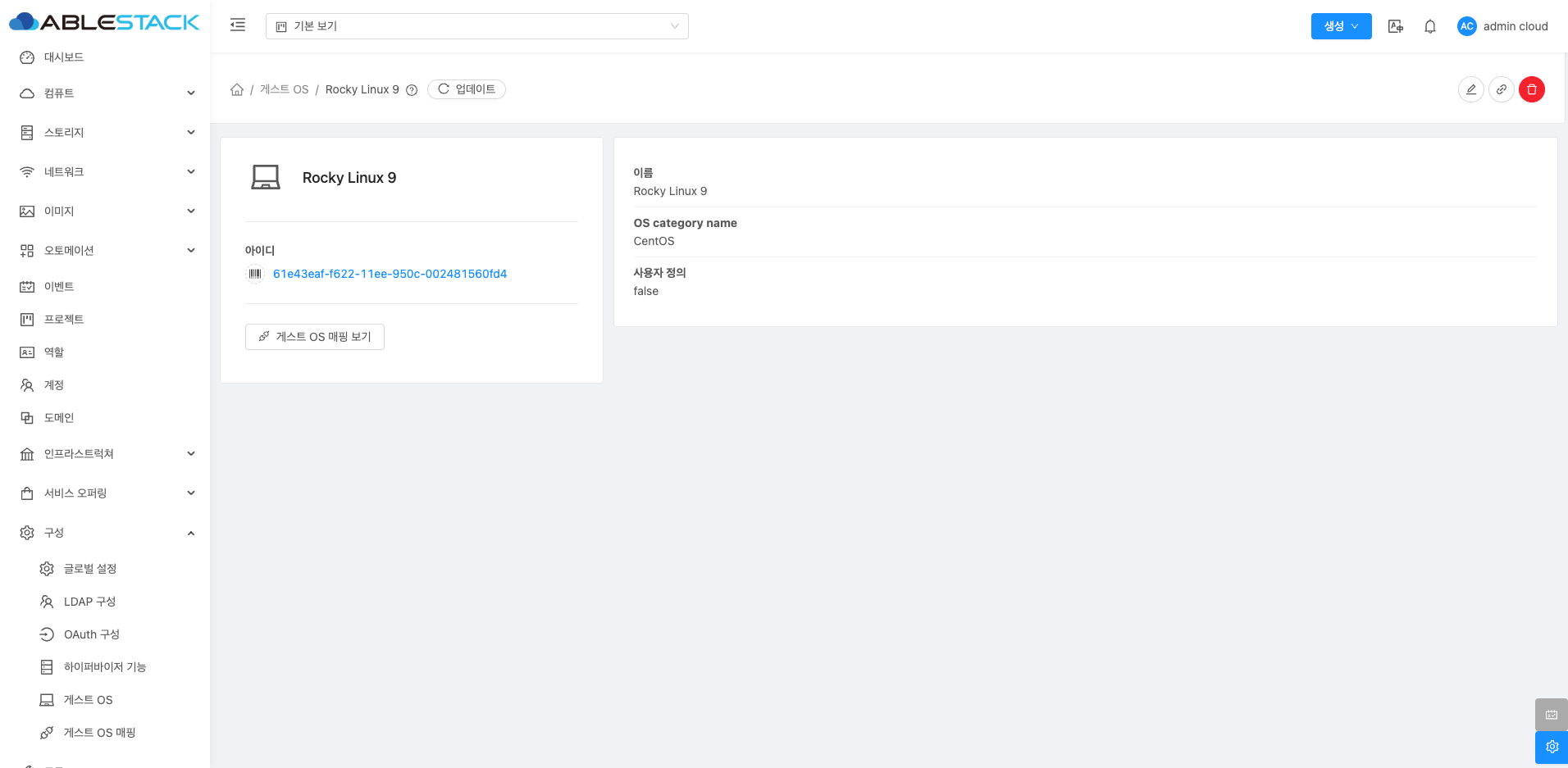Viewport: 1568px width, 768px height.
Task: Click the OS category name label
Action: [685, 223]
